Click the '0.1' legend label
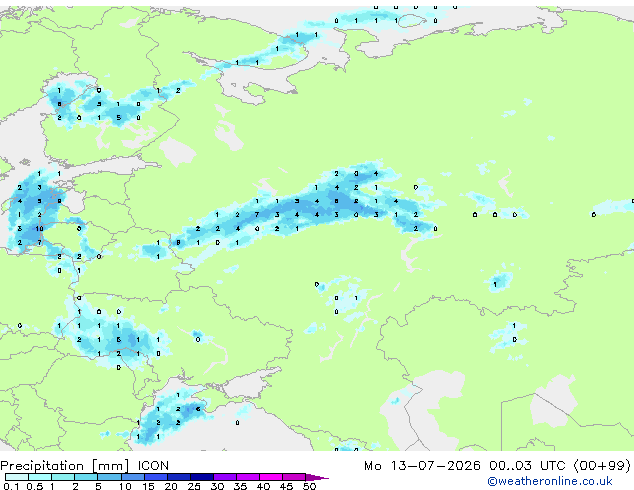Screen dimensions: 634x490 (x=10, y=486)
